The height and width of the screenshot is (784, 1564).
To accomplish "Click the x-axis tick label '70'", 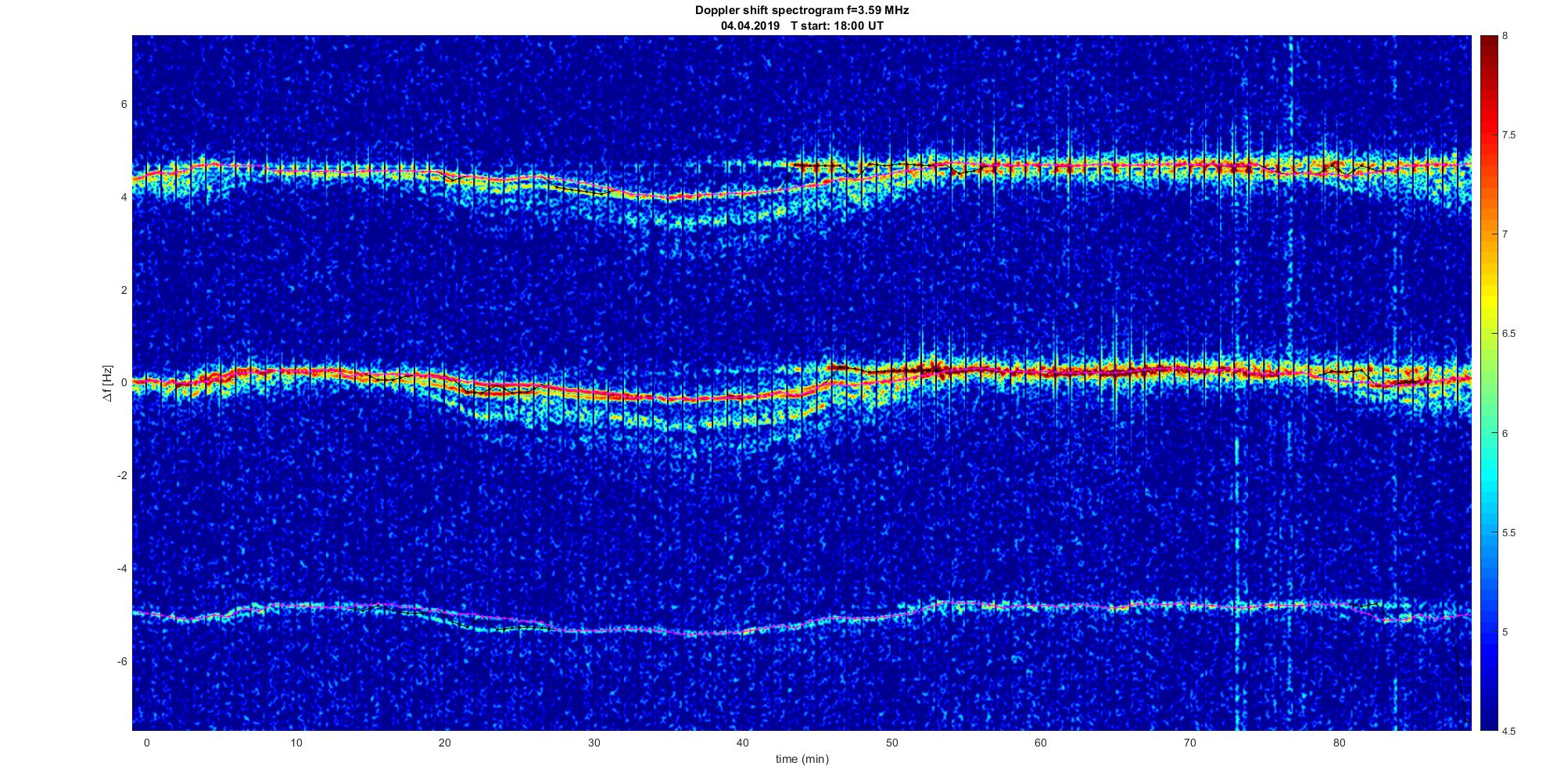I will (1190, 743).
